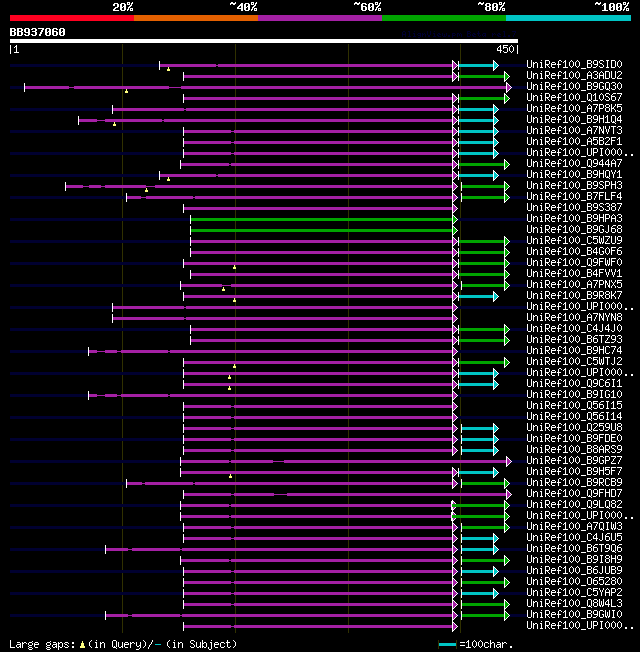Click the UniRef100_Q9FHD7 label
640x652 pixels.
point(574,494)
